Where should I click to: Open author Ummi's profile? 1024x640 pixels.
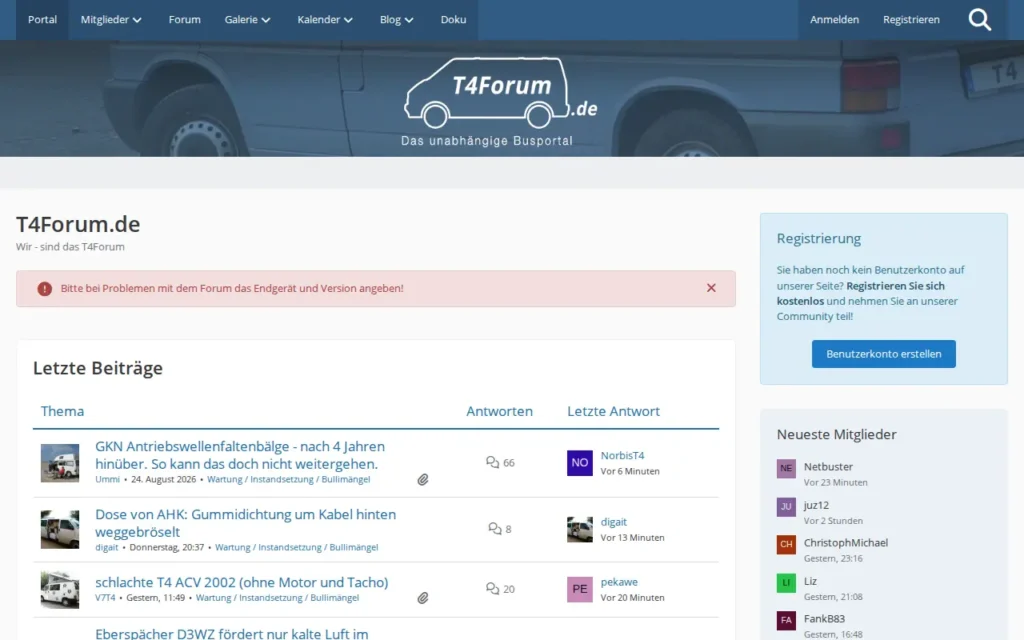(x=108, y=479)
